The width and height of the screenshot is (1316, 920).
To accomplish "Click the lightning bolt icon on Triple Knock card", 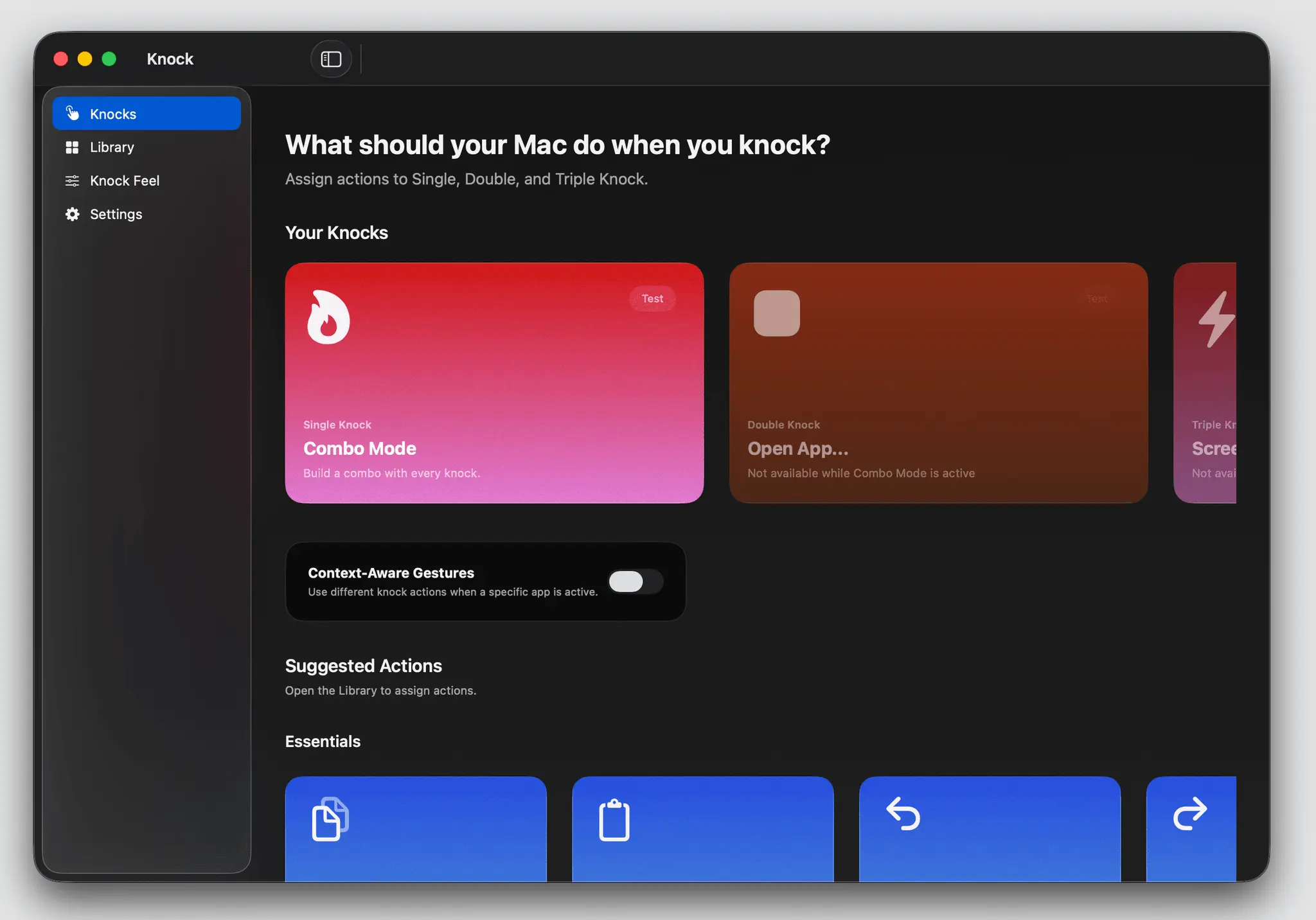I will click(x=1216, y=319).
